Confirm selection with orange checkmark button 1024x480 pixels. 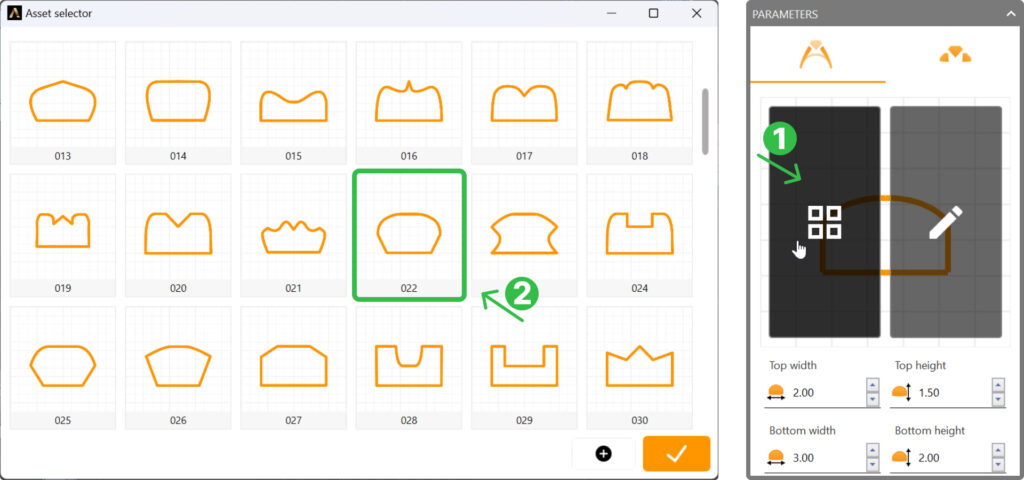[676, 453]
